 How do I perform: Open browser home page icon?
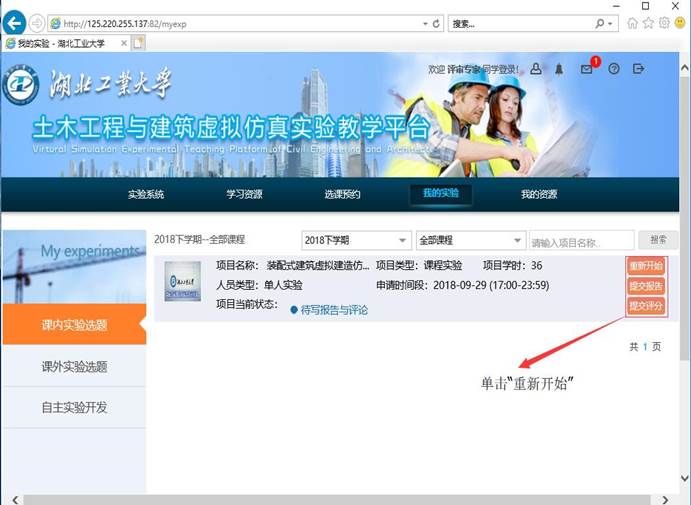pos(632,22)
